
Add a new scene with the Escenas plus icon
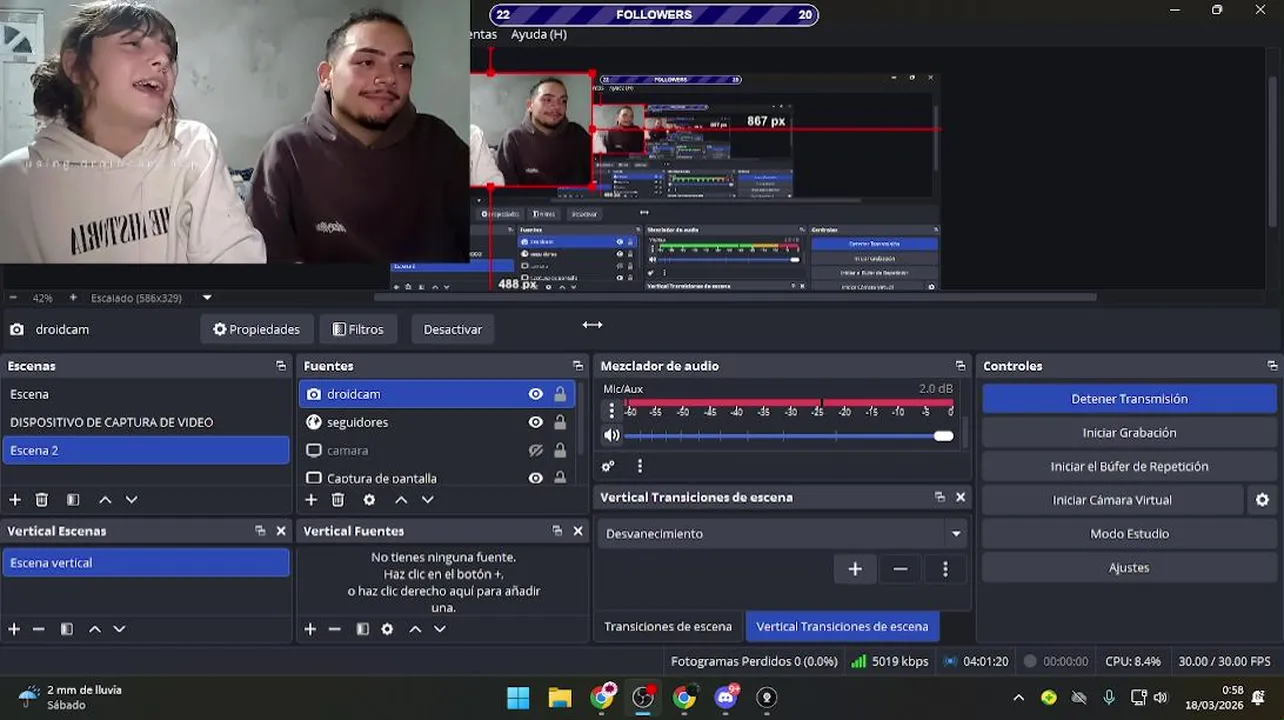tap(15, 500)
